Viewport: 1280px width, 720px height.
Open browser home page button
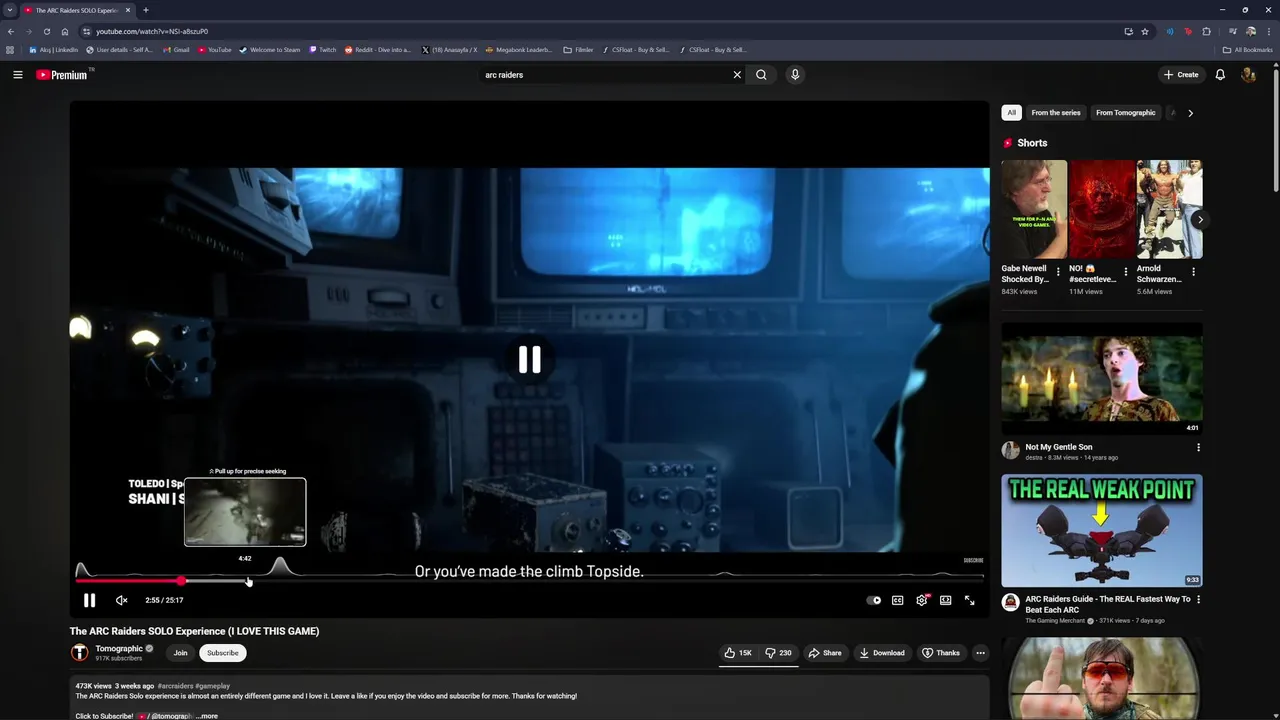[64, 31]
